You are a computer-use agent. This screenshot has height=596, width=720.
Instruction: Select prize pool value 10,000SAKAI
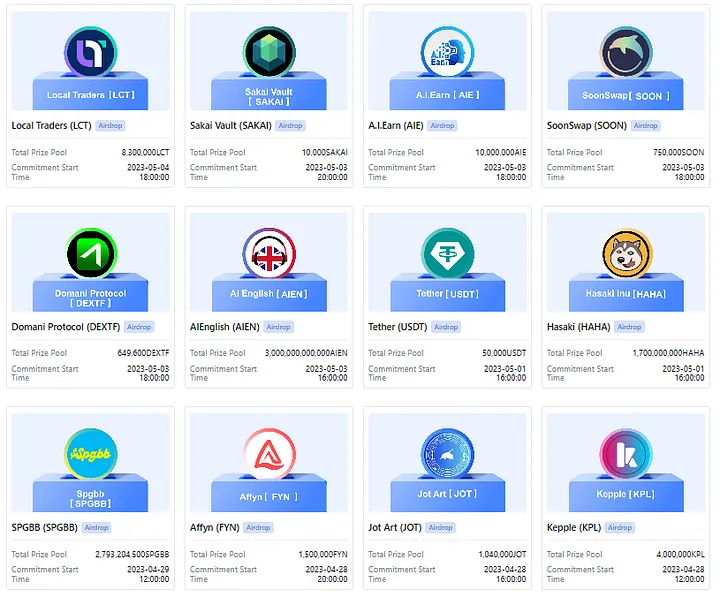coord(325,152)
